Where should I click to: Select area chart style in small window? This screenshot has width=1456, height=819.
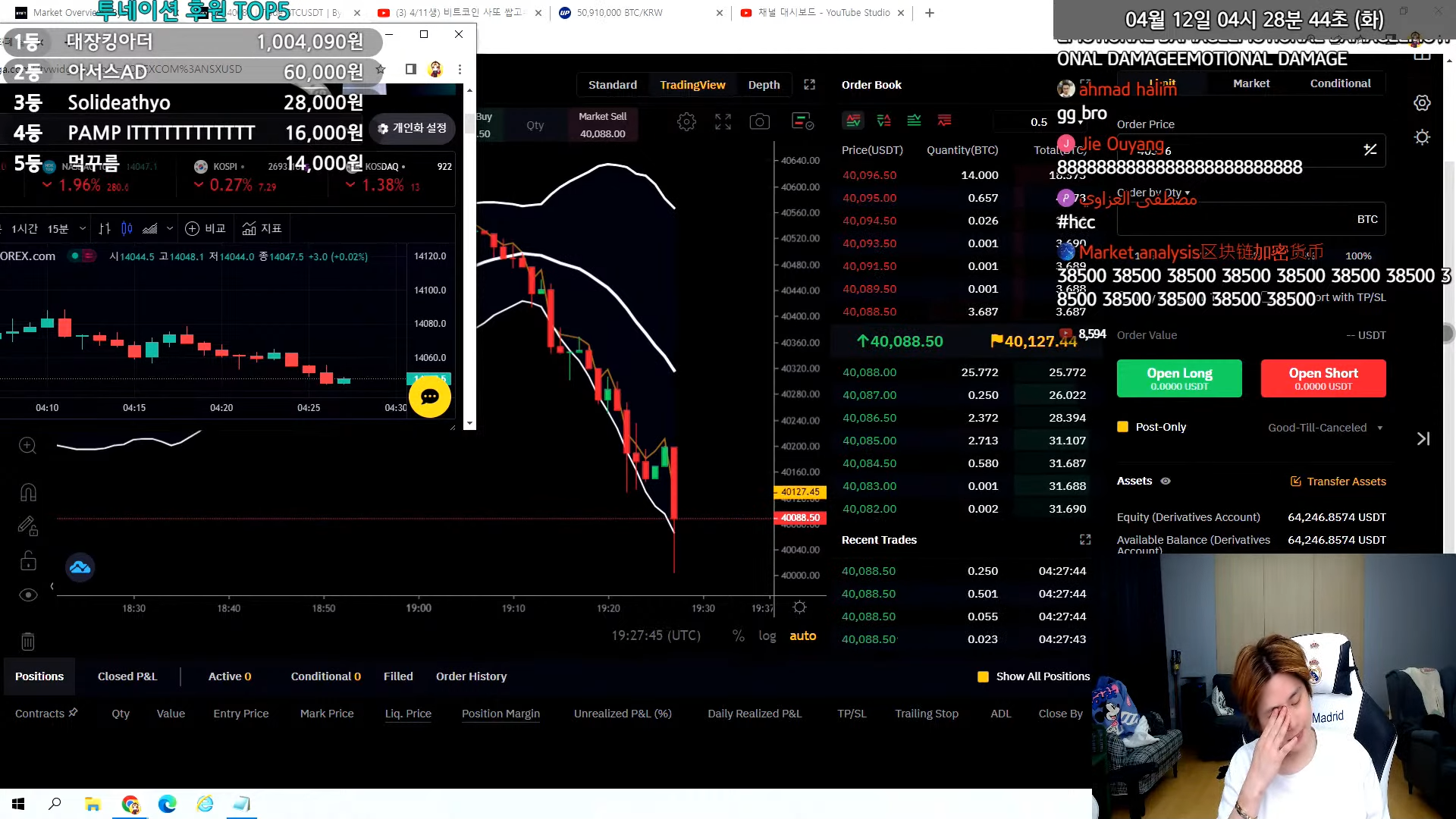[150, 228]
